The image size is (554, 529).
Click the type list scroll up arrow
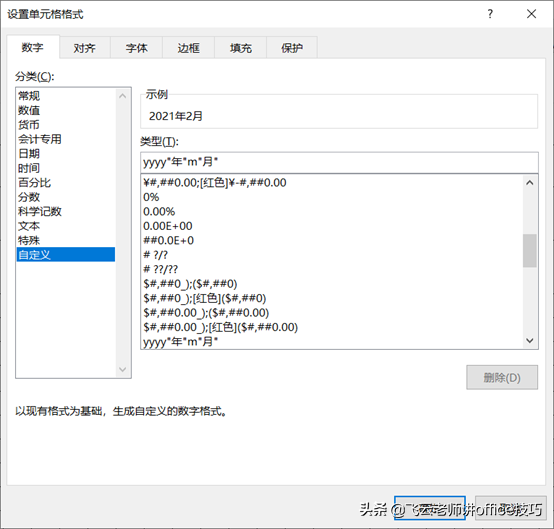(530, 183)
